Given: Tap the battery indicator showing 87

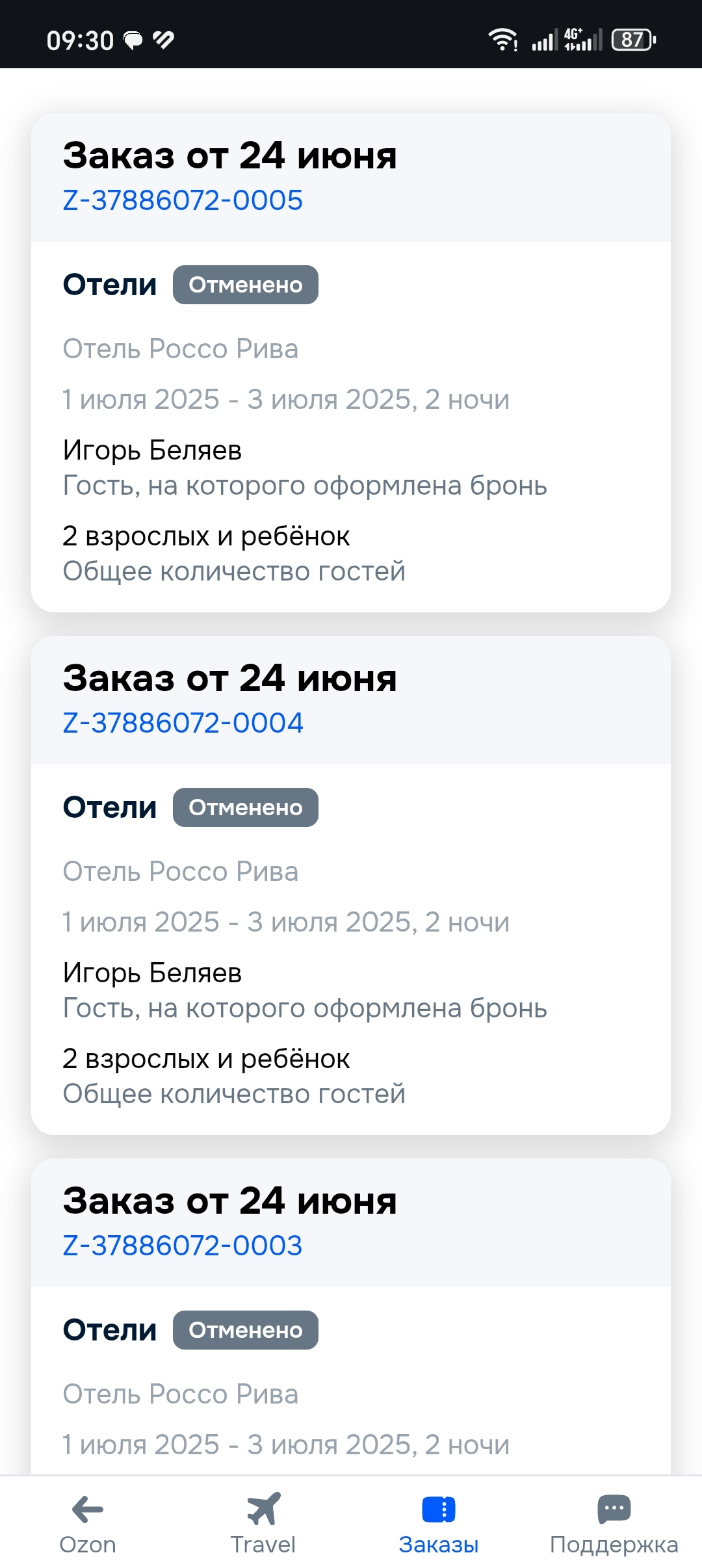Looking at the screenshot, I should coord(634,40).
